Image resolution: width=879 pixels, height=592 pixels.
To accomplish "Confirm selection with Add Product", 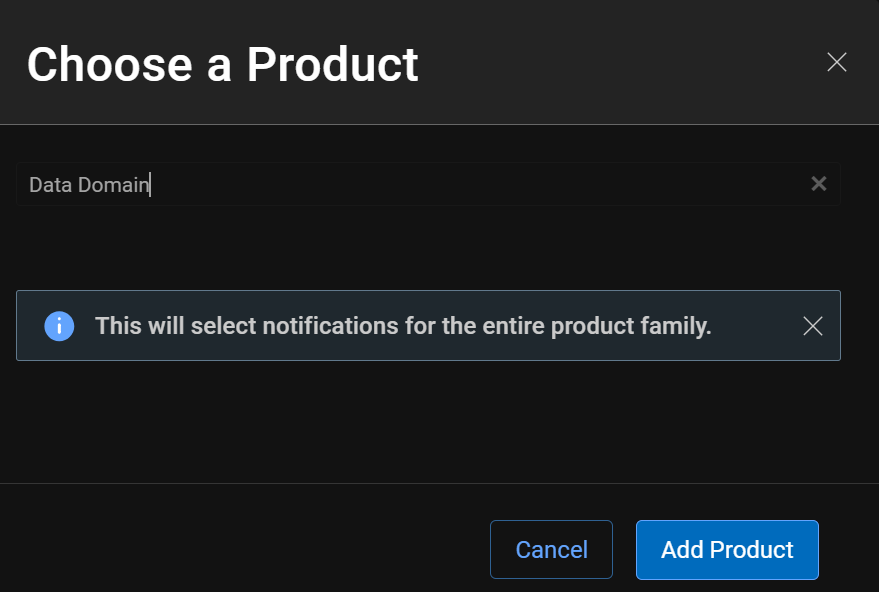I will point(727,549).
